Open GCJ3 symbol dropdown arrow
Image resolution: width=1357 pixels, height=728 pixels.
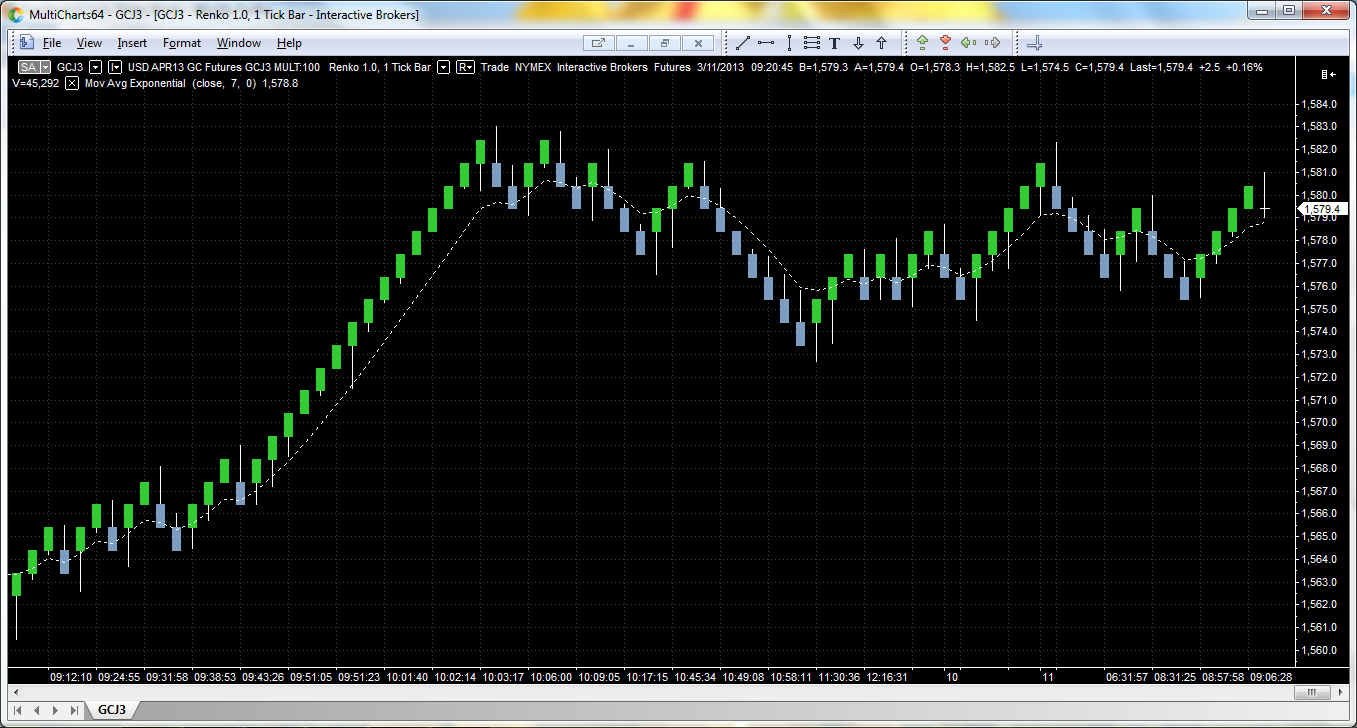tap(96, 67)
